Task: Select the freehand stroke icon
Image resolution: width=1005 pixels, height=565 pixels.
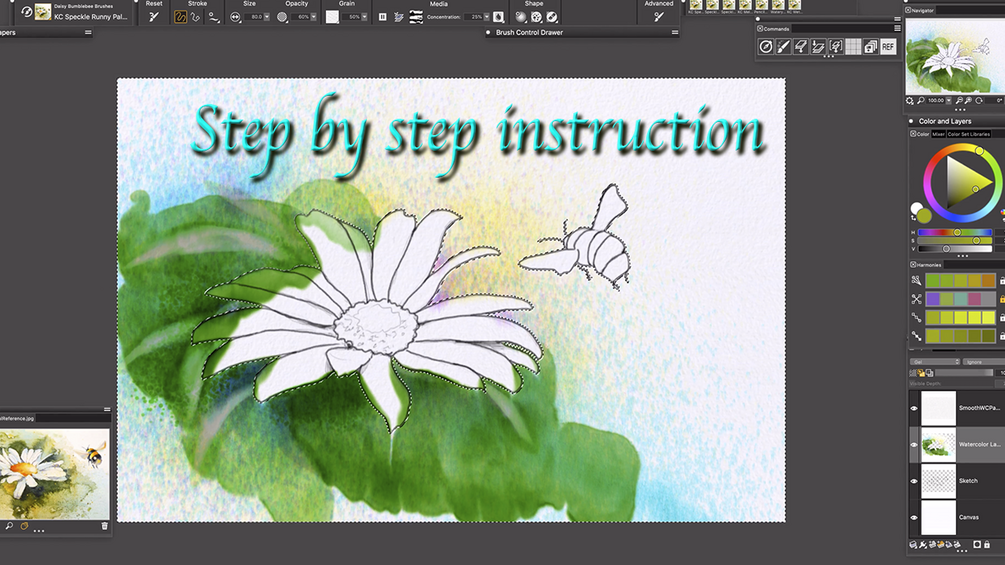Action: 180,17
